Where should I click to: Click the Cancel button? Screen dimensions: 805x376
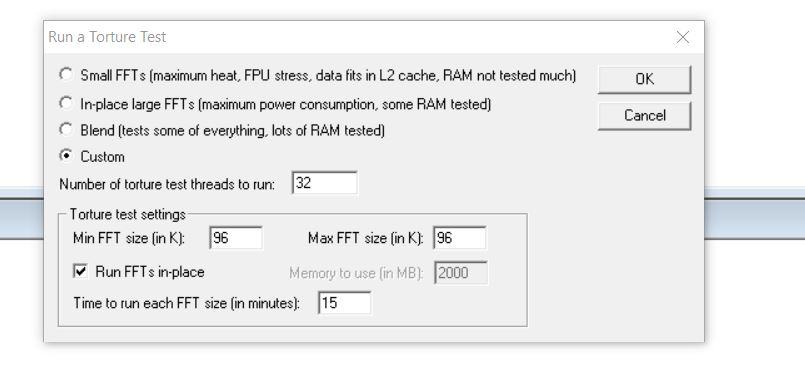tap(644, 116)
